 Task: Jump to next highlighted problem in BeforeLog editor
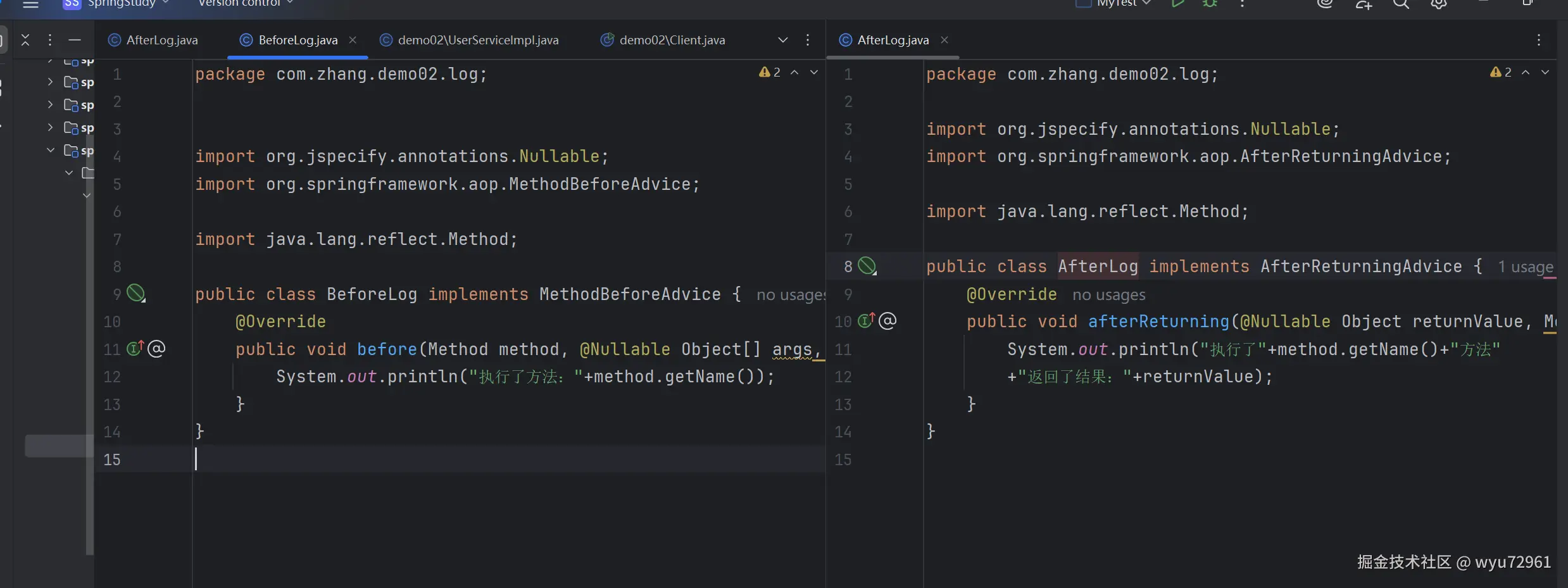814,73
